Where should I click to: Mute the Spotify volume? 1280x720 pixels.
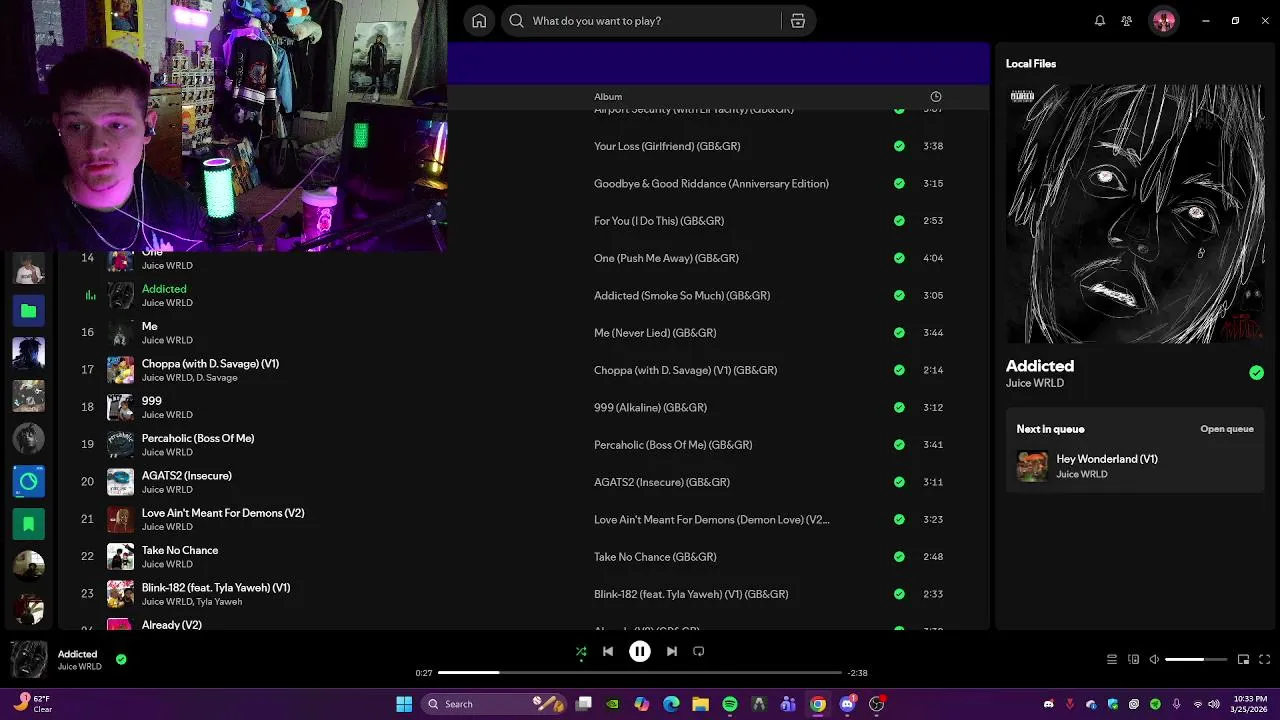(1154, 660)
